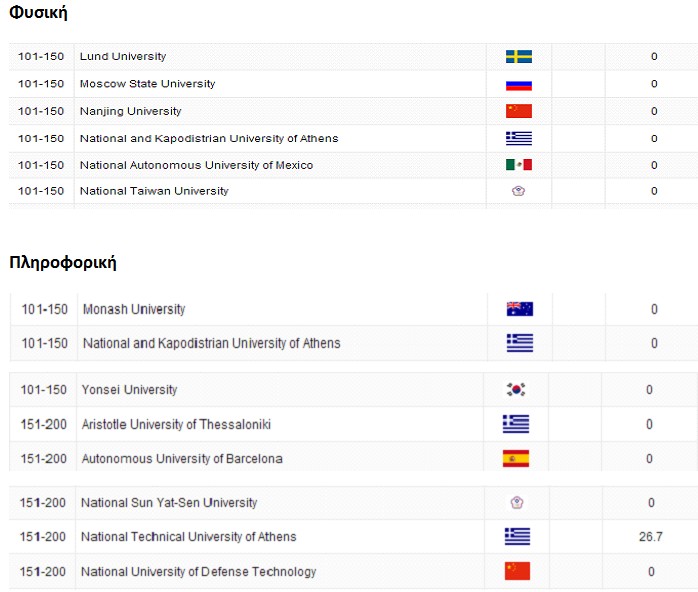
Task: Click the 151-200 rank beside National Sun Yat-Sen
Action: [43, 503]
